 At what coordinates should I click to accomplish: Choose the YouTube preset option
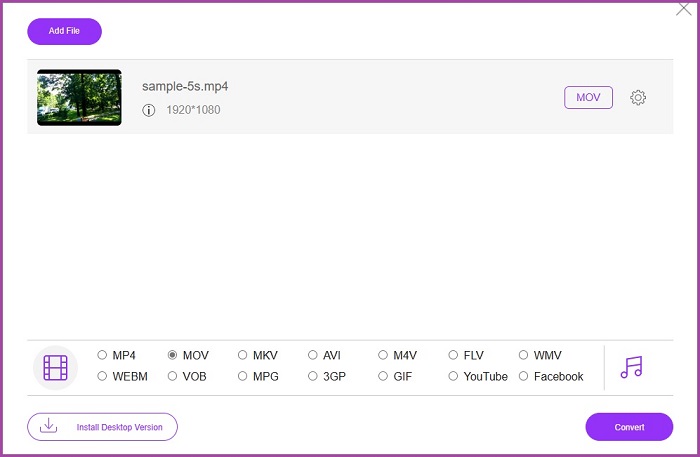pyautogui.click(x=453, y=377)
